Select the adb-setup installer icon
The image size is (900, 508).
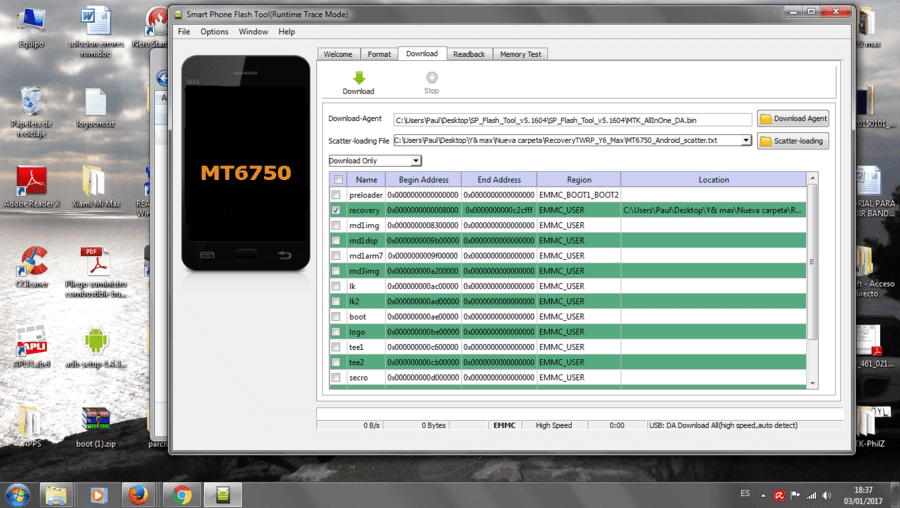95,347
